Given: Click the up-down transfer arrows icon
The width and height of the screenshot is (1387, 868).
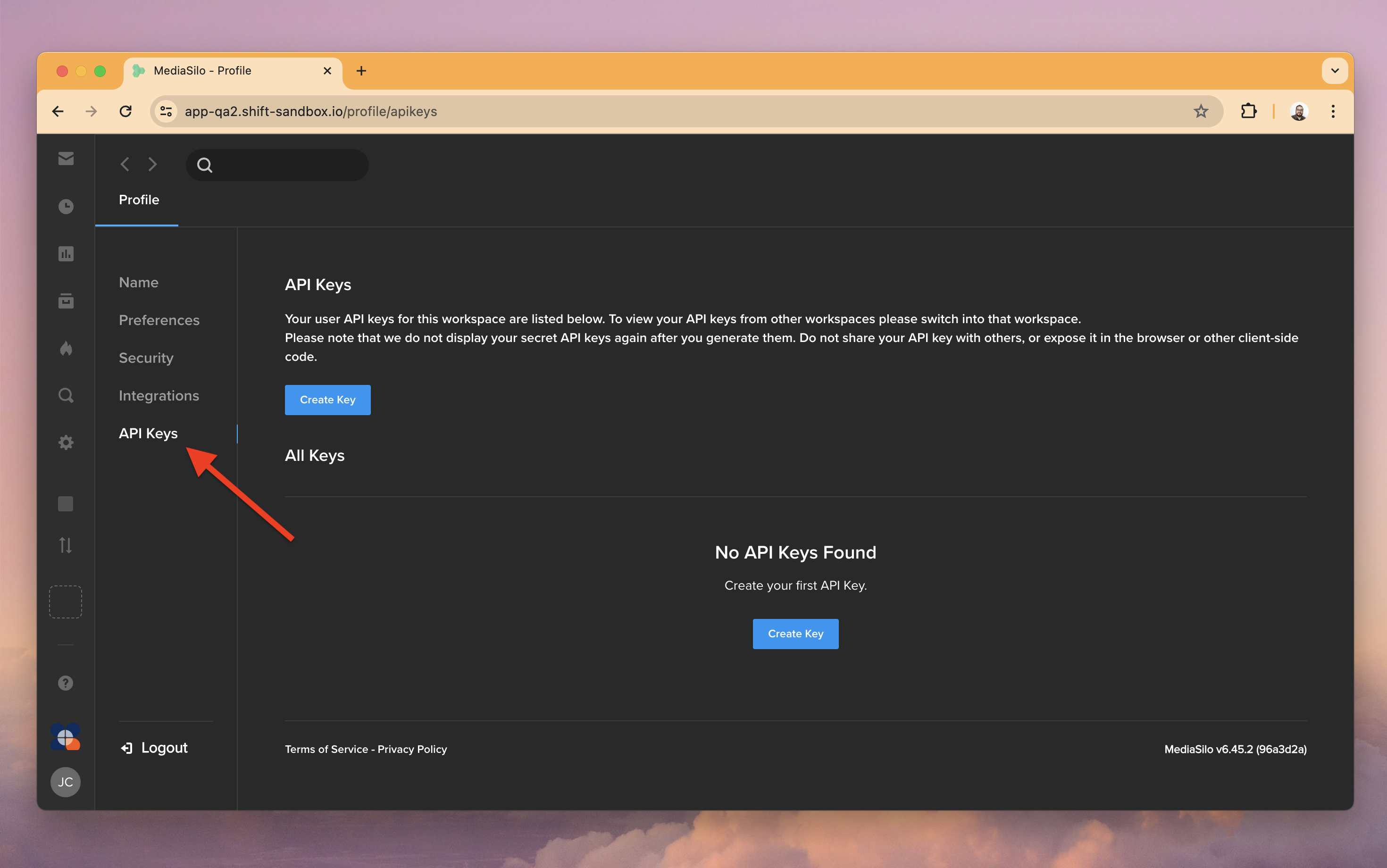Looking at the screenshot, I should click(66, 545).
